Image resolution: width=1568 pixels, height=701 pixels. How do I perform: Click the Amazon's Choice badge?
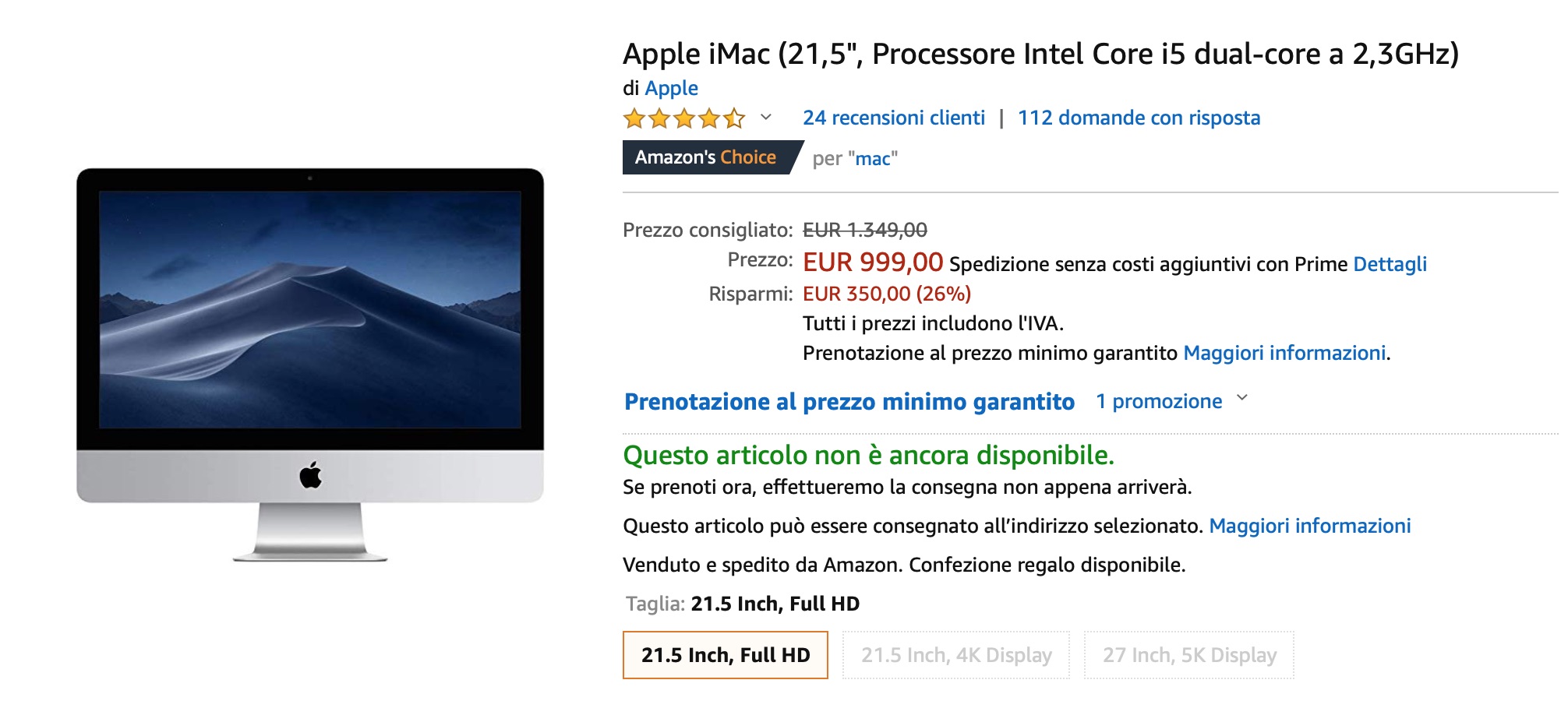[707, 157]
